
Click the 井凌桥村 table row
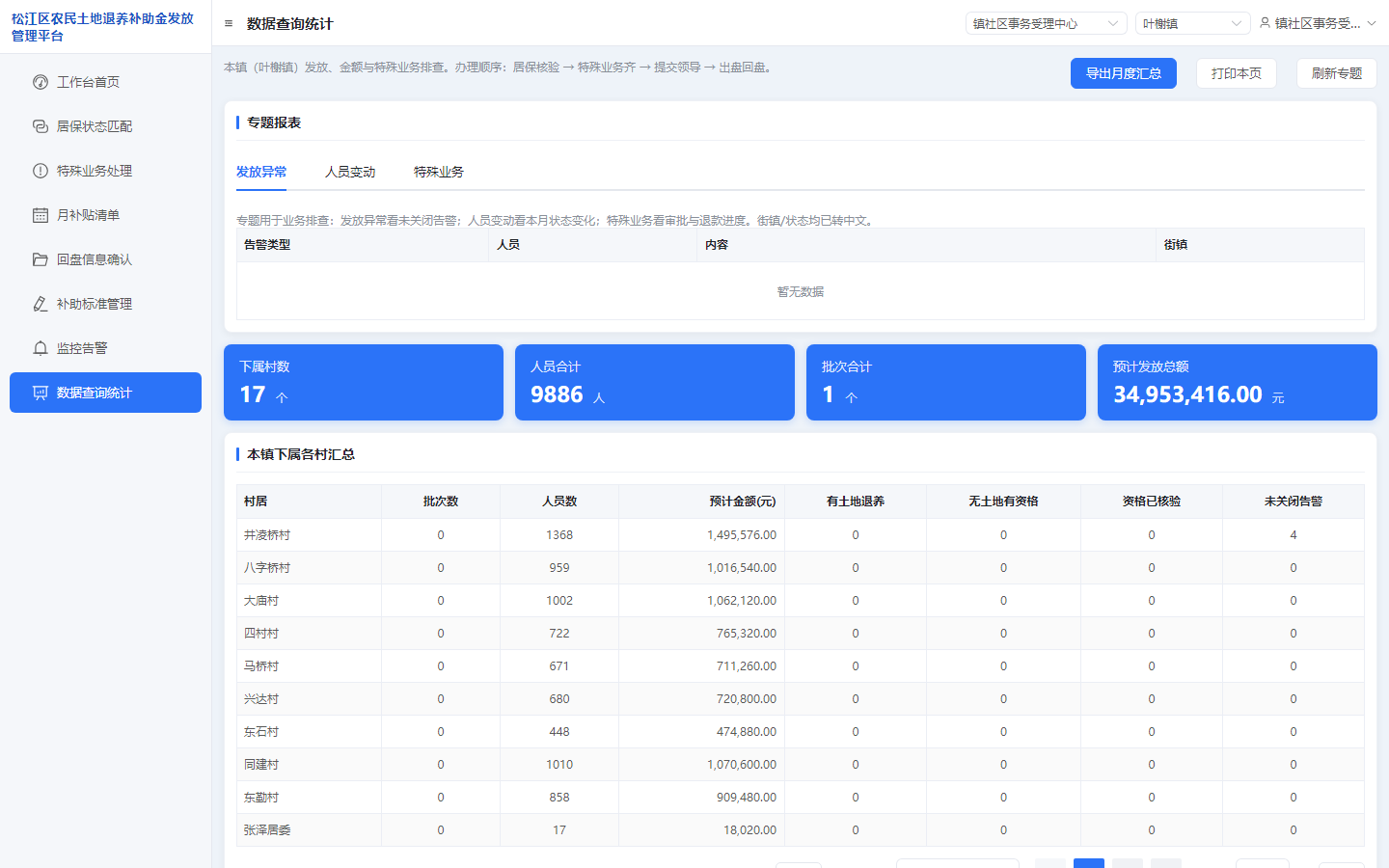(801, 535)
